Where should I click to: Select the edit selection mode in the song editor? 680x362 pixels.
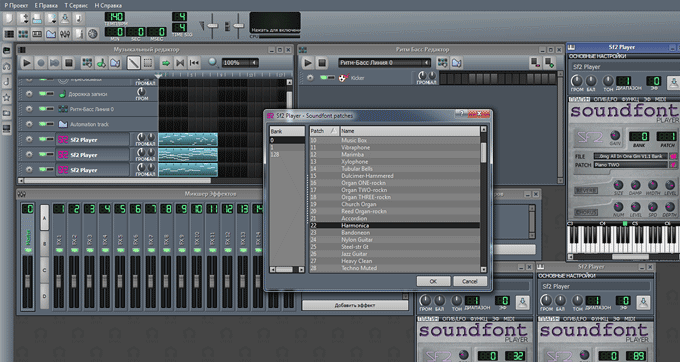point(147,63)
